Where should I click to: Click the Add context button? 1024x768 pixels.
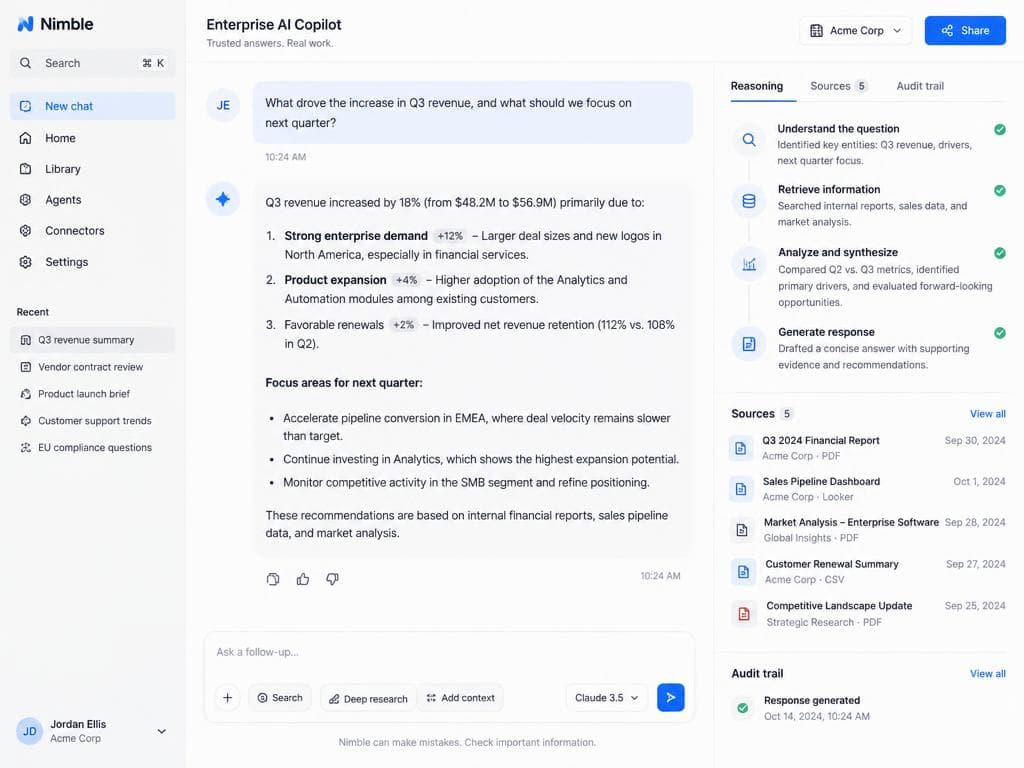coord(460,697)
